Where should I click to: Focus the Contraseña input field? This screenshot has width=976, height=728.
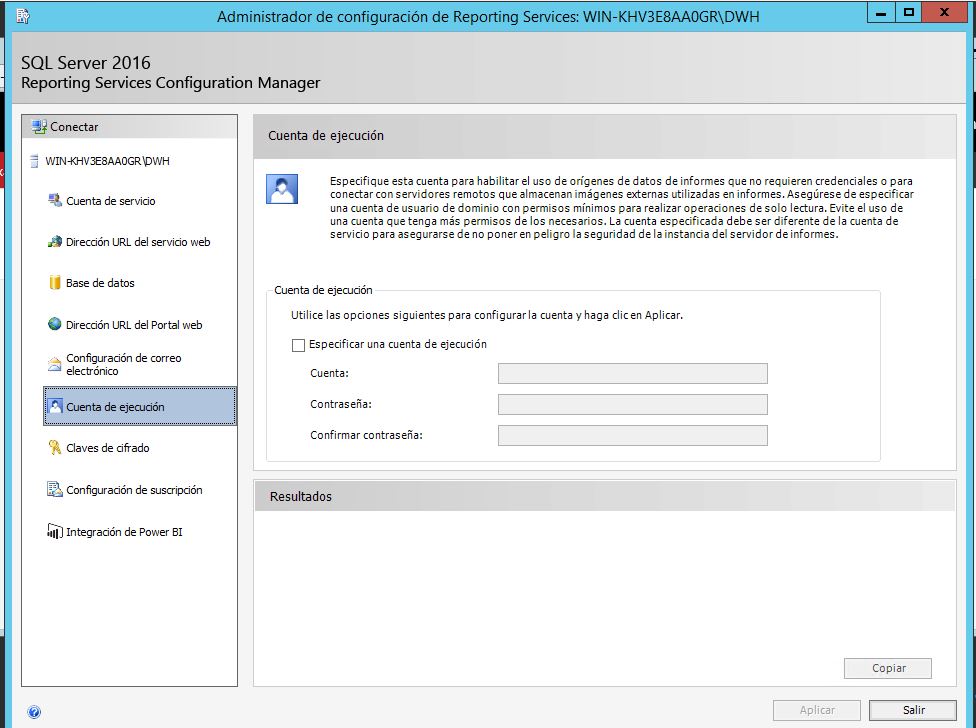coord(632,405)
